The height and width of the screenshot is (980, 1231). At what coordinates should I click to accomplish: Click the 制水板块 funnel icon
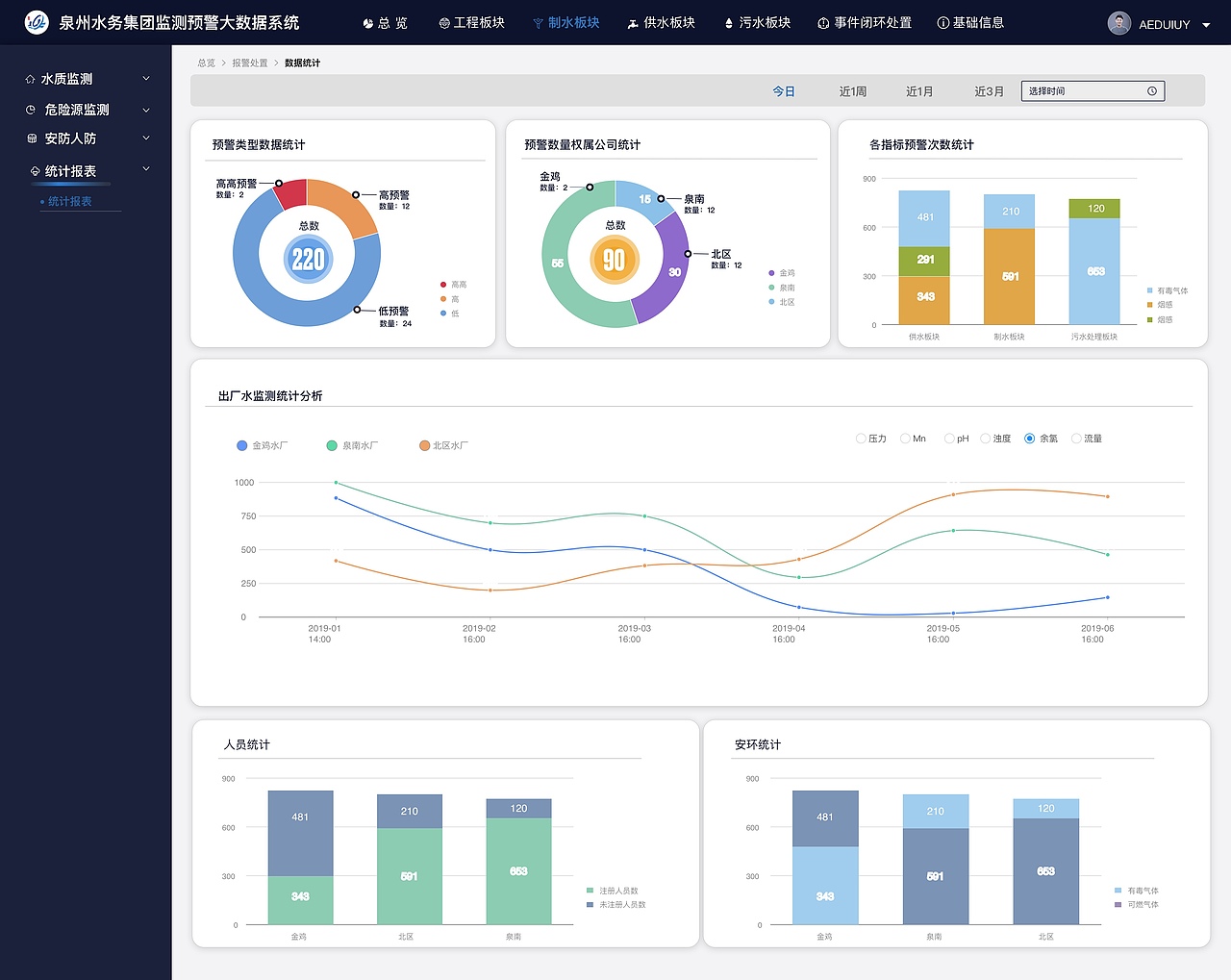539,23
